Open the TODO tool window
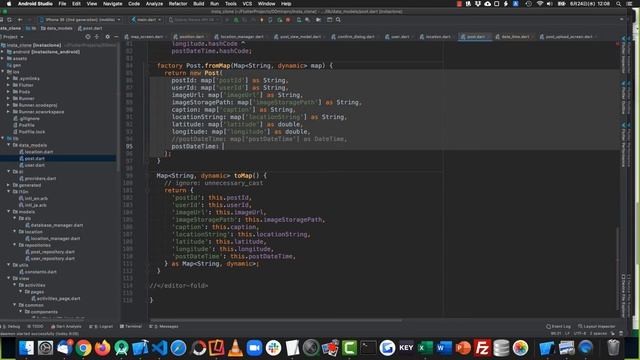Viewport: 640px width, 360px height. 35,327
